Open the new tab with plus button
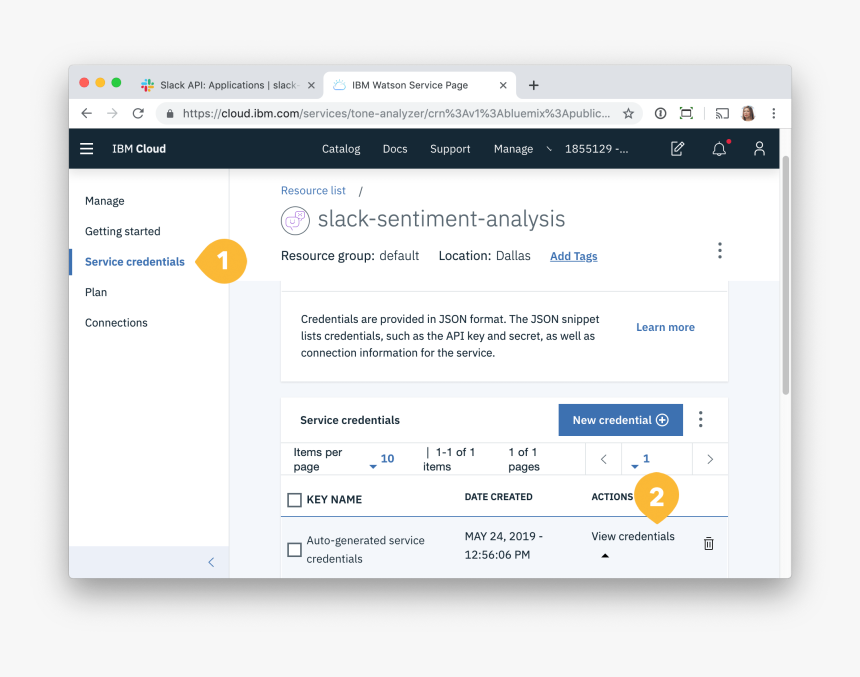Viewport: 860px width, 677px height. (533, 86)
